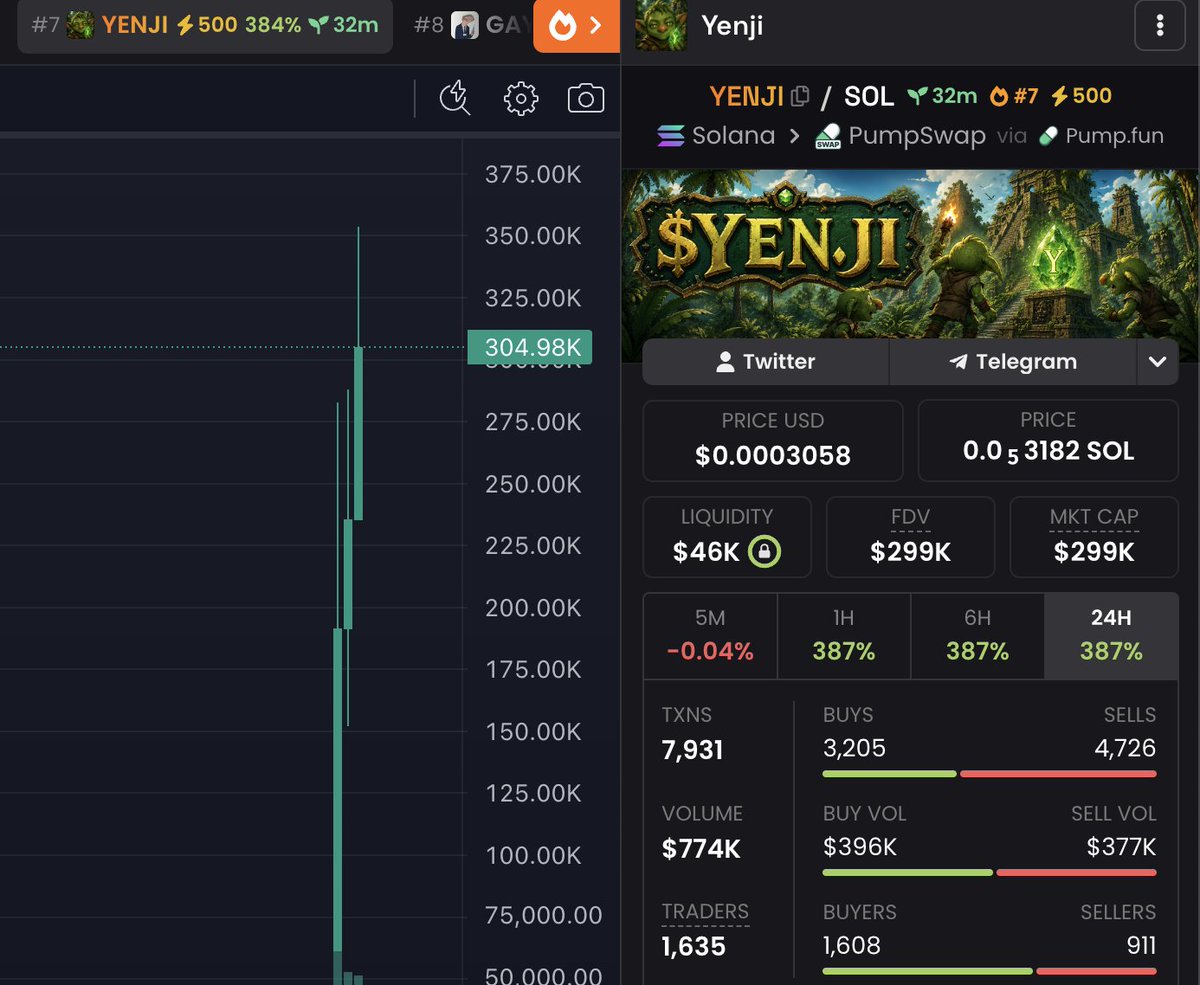Take a chart snapshot with camera icon

tap(586, 98)
